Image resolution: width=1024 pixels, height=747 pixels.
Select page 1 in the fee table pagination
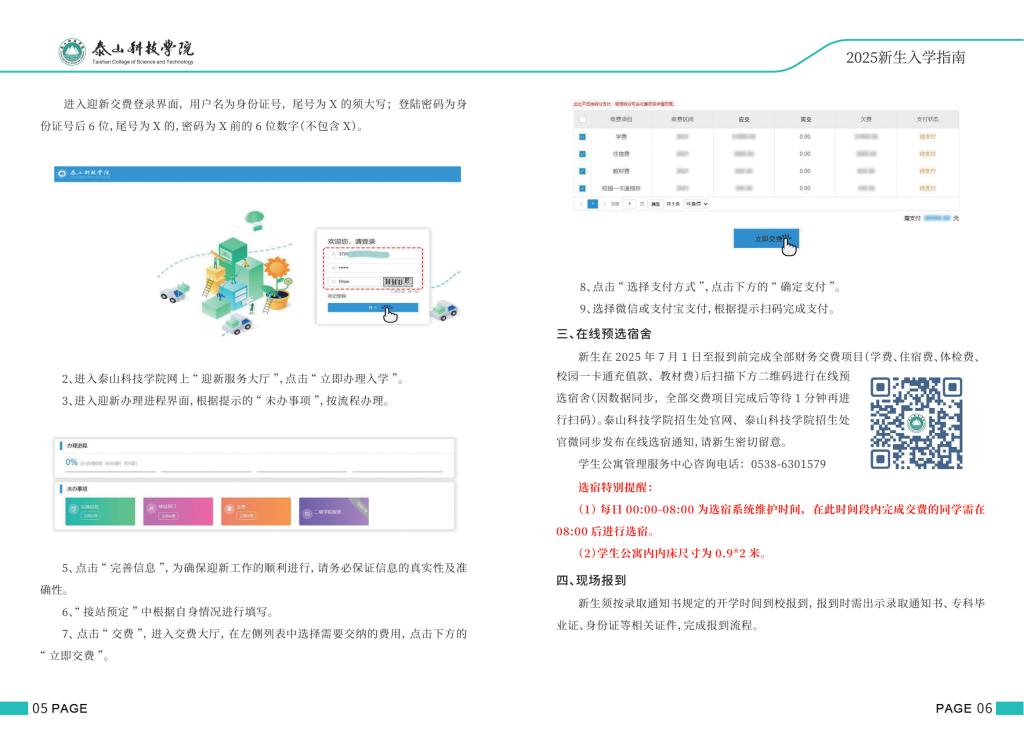tap(592, 204)
